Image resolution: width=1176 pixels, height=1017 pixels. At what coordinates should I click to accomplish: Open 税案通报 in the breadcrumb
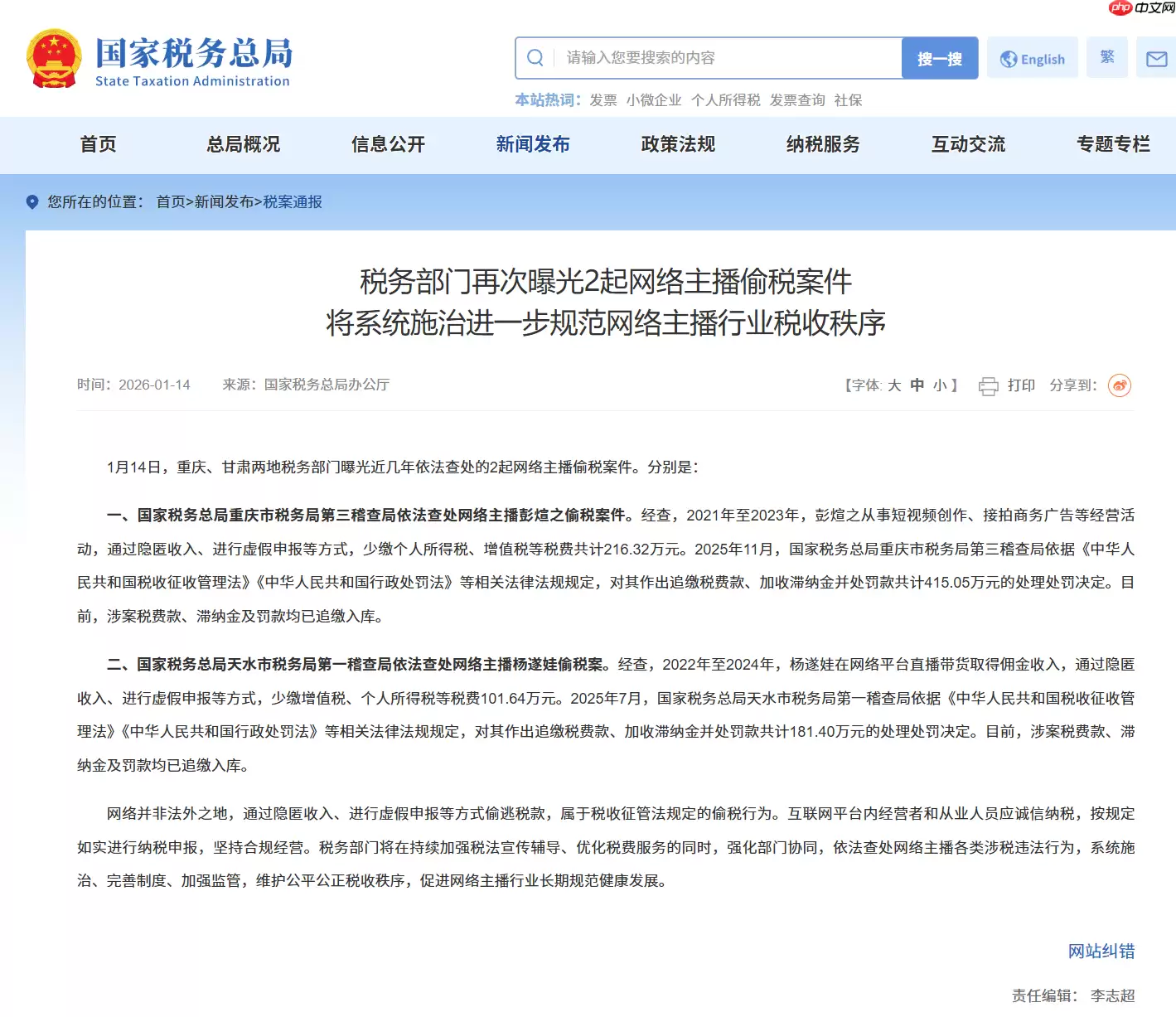click(x=292, y=201)
